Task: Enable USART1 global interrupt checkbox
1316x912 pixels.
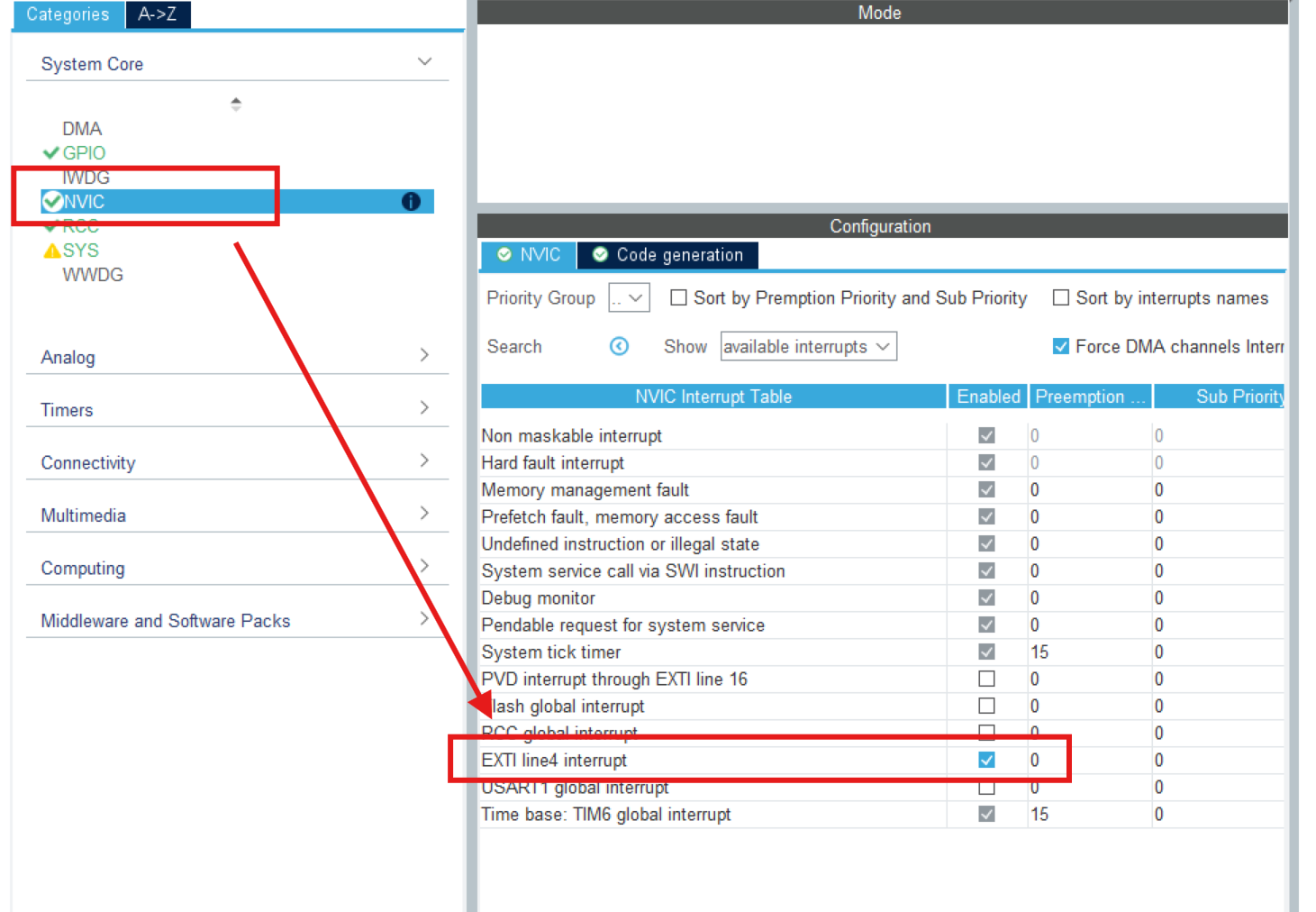Action: pos(987,787)
